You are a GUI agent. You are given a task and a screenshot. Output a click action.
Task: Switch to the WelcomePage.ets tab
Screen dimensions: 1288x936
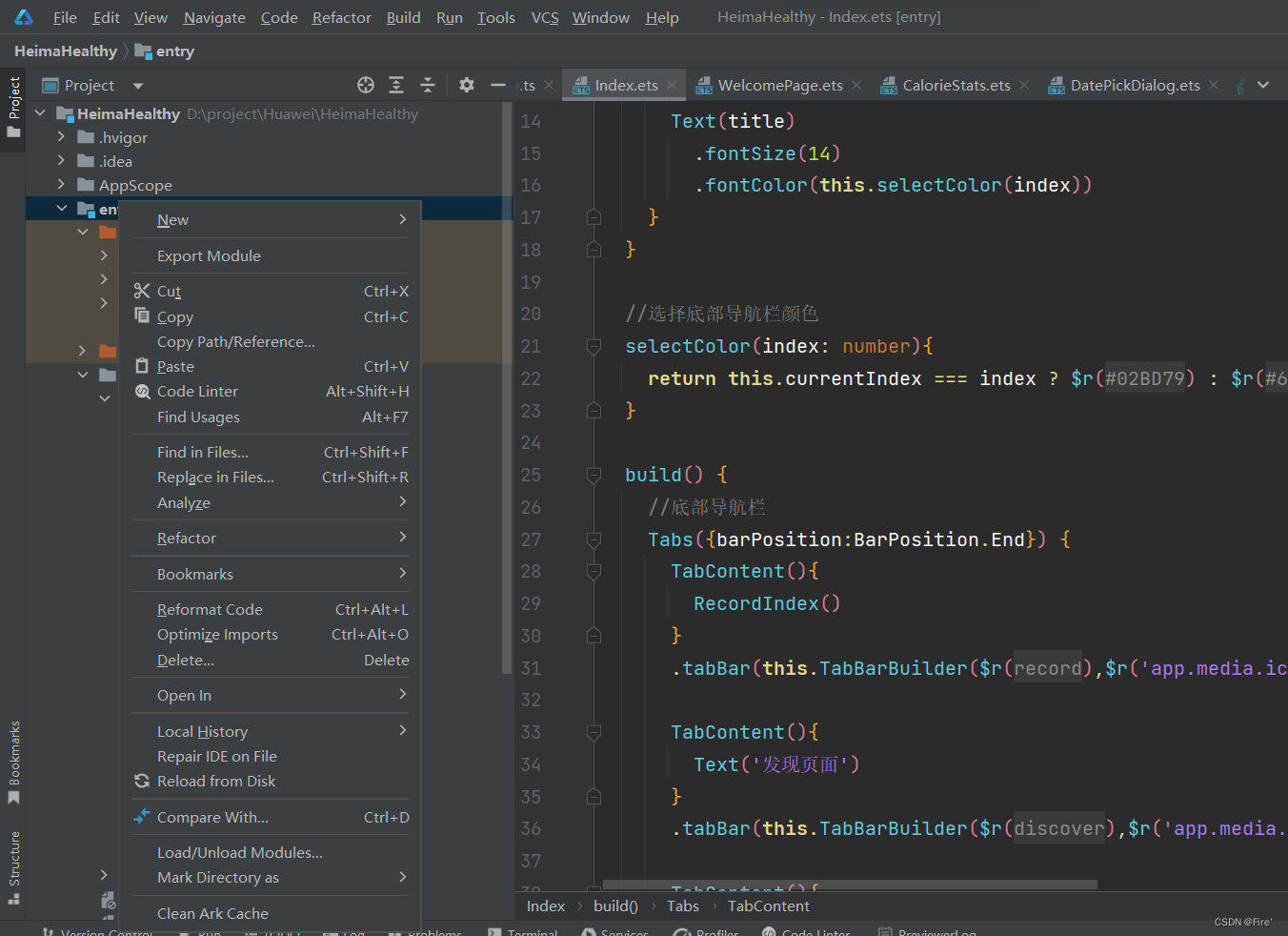pyautogui.click(x=779, y=86)
